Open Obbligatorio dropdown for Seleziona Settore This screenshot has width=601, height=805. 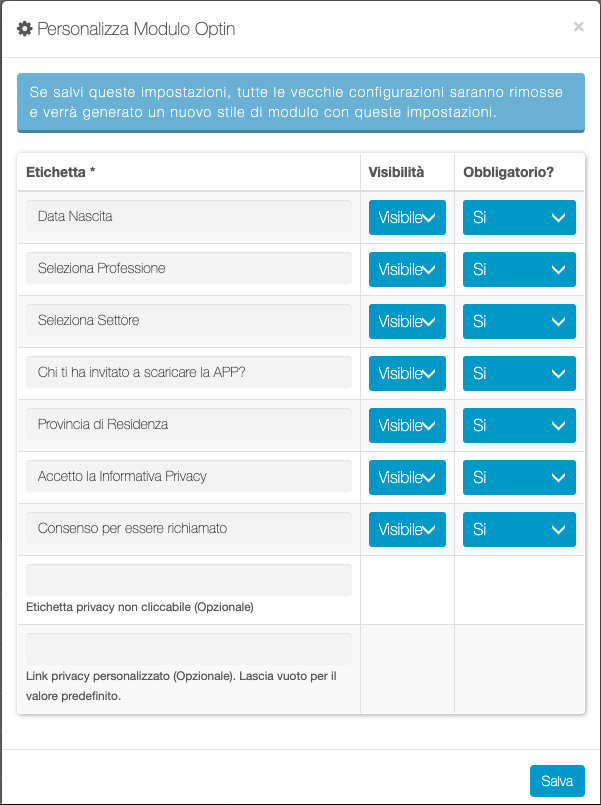[x=519, y=321]
